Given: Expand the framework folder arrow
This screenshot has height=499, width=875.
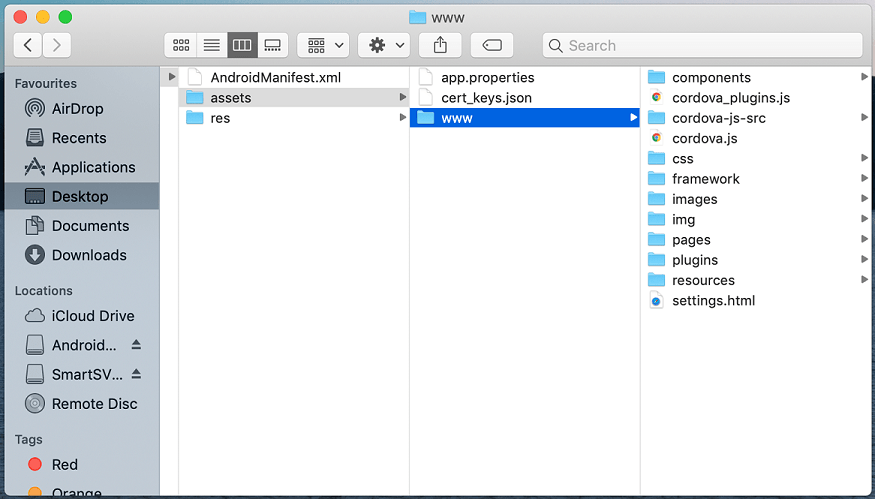Looking at the screenshot, I should point(864,179).
